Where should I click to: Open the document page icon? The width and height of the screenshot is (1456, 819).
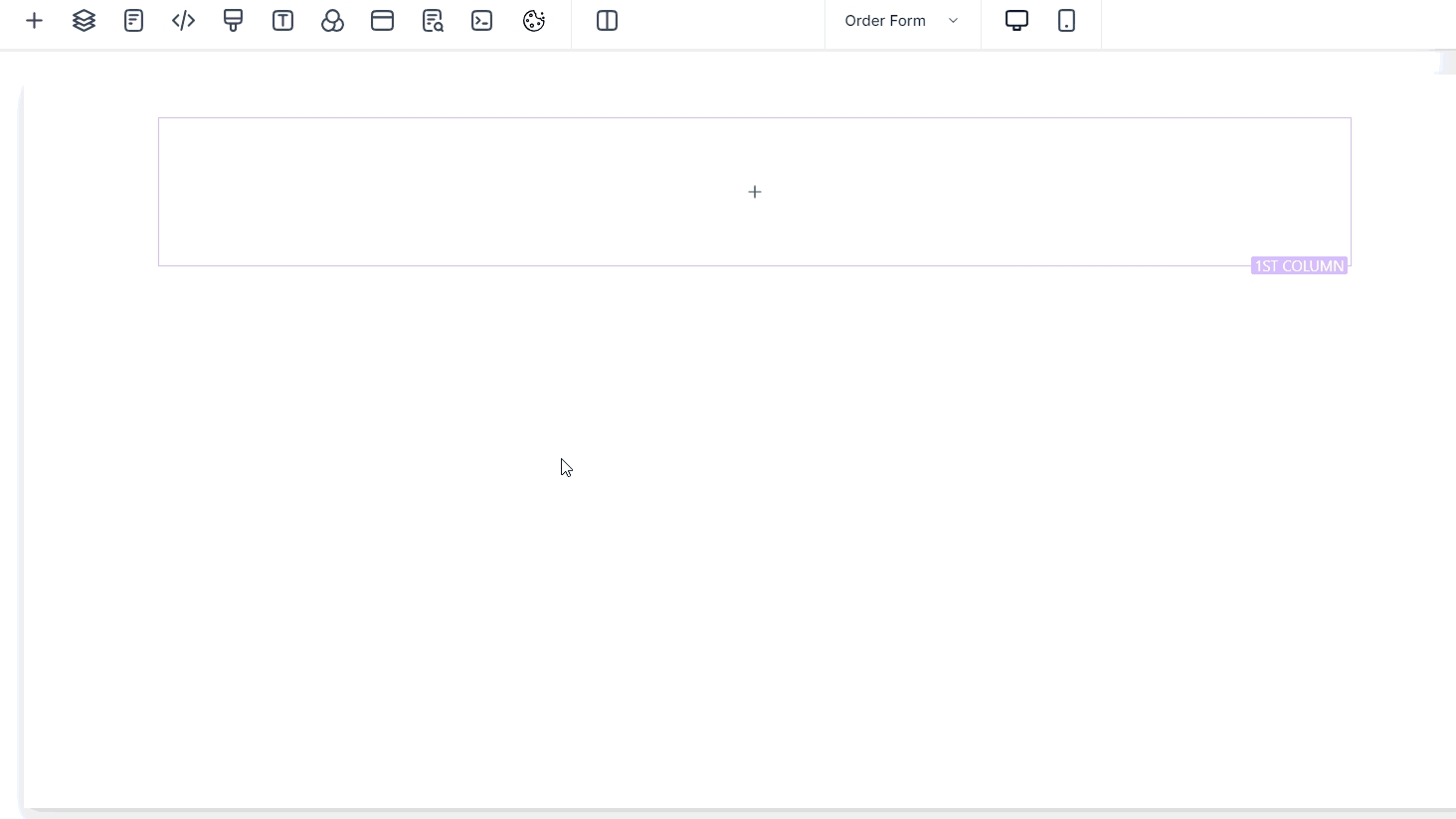(x=134, y=21)
